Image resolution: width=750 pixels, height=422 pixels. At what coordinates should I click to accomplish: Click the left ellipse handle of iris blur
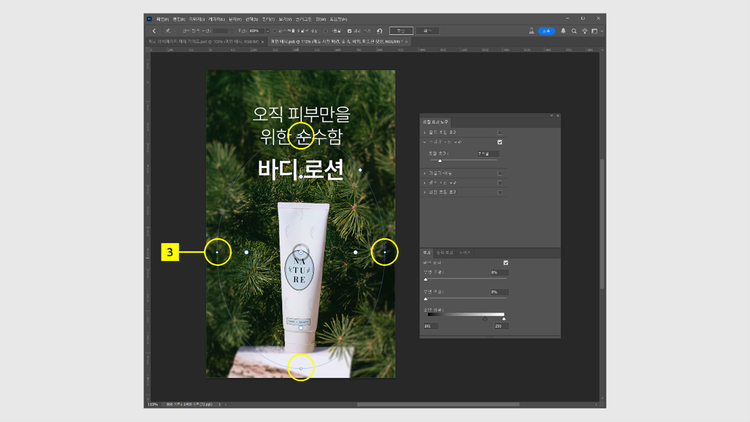[217, 252]
